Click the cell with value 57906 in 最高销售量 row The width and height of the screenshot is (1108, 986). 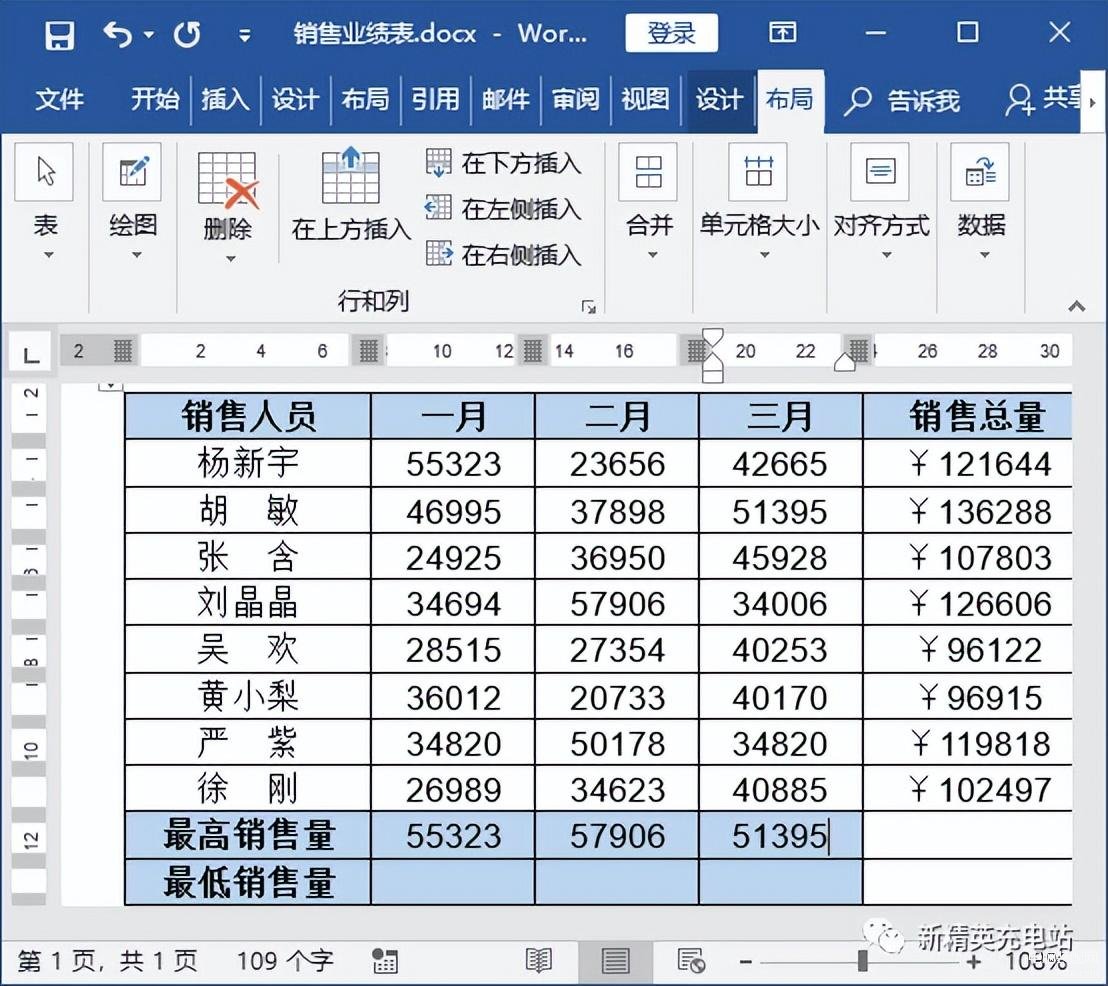click(617, 835)
